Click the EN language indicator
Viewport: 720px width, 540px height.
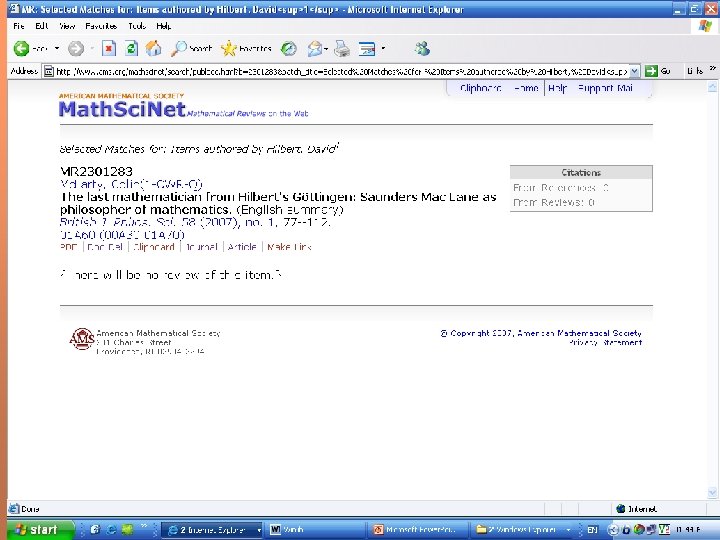(x=592, y=530)
